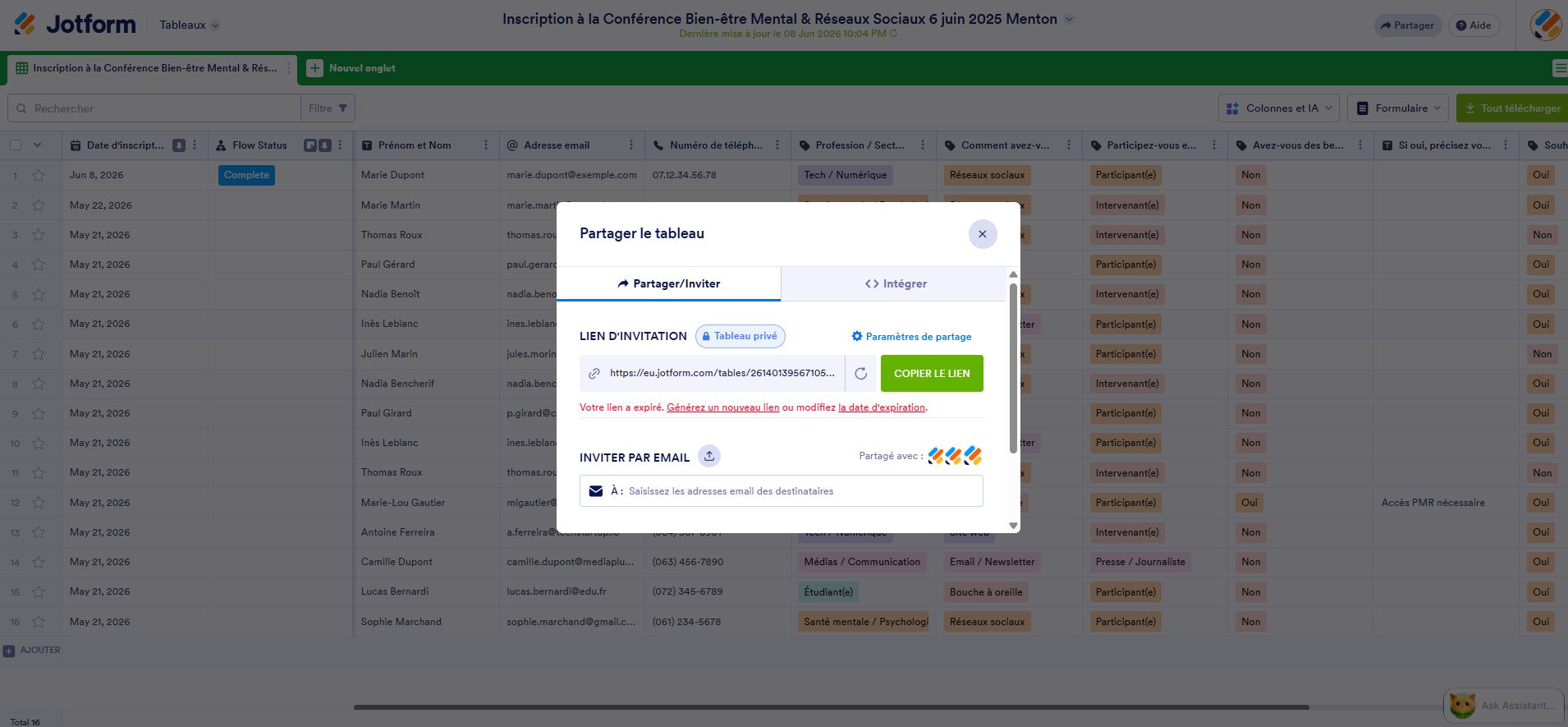
Task: Click the Rechercher search field
Action: tap(154, 108)
